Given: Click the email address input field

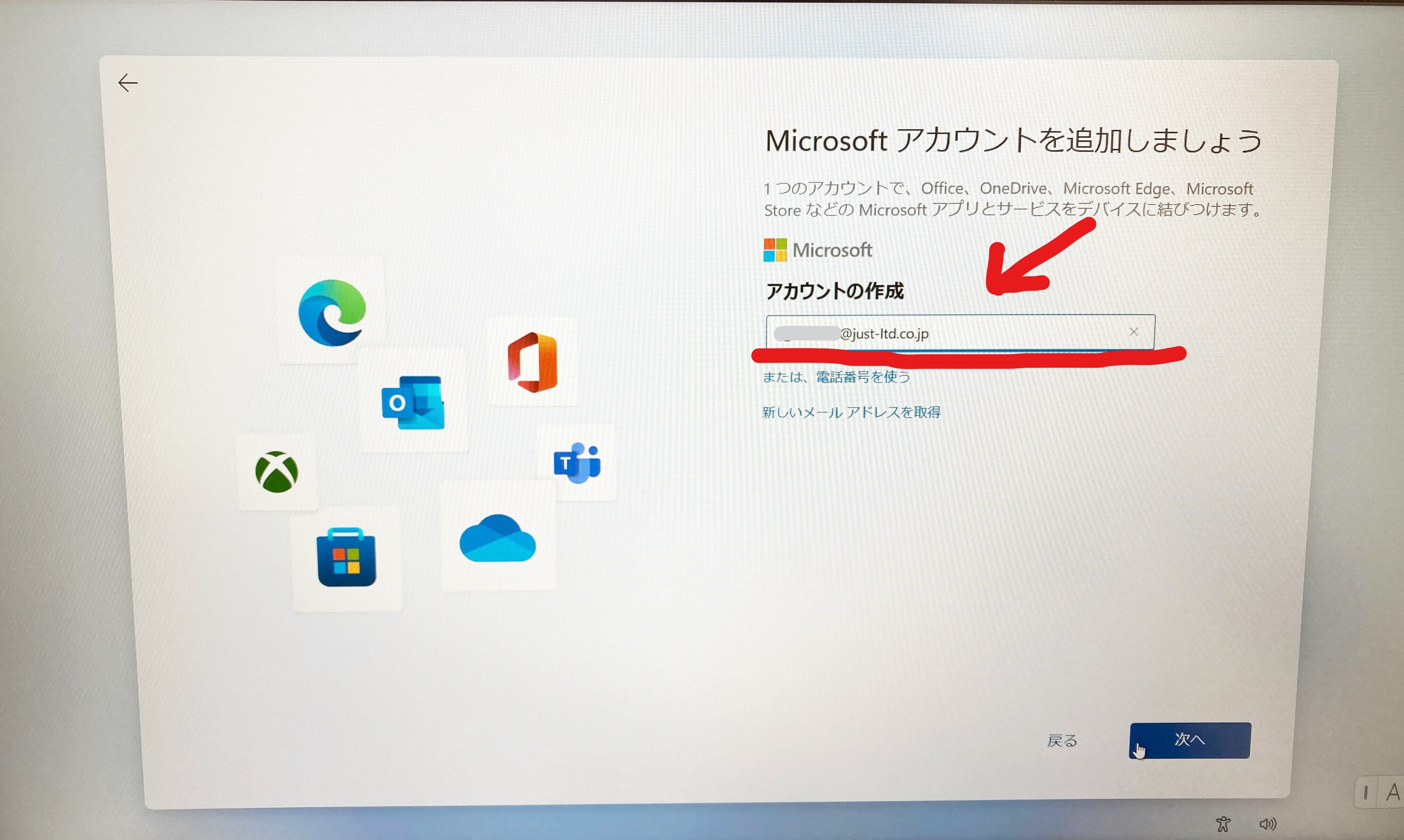Looking at the screenshot, I should click(x=960, y=333).
